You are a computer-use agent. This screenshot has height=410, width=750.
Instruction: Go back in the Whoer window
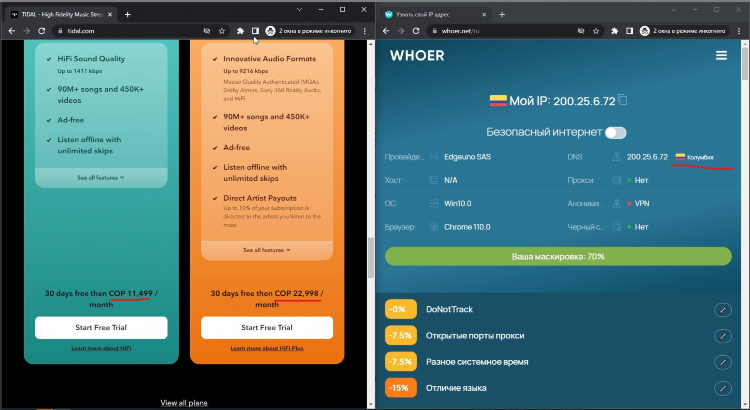point(386,31)
